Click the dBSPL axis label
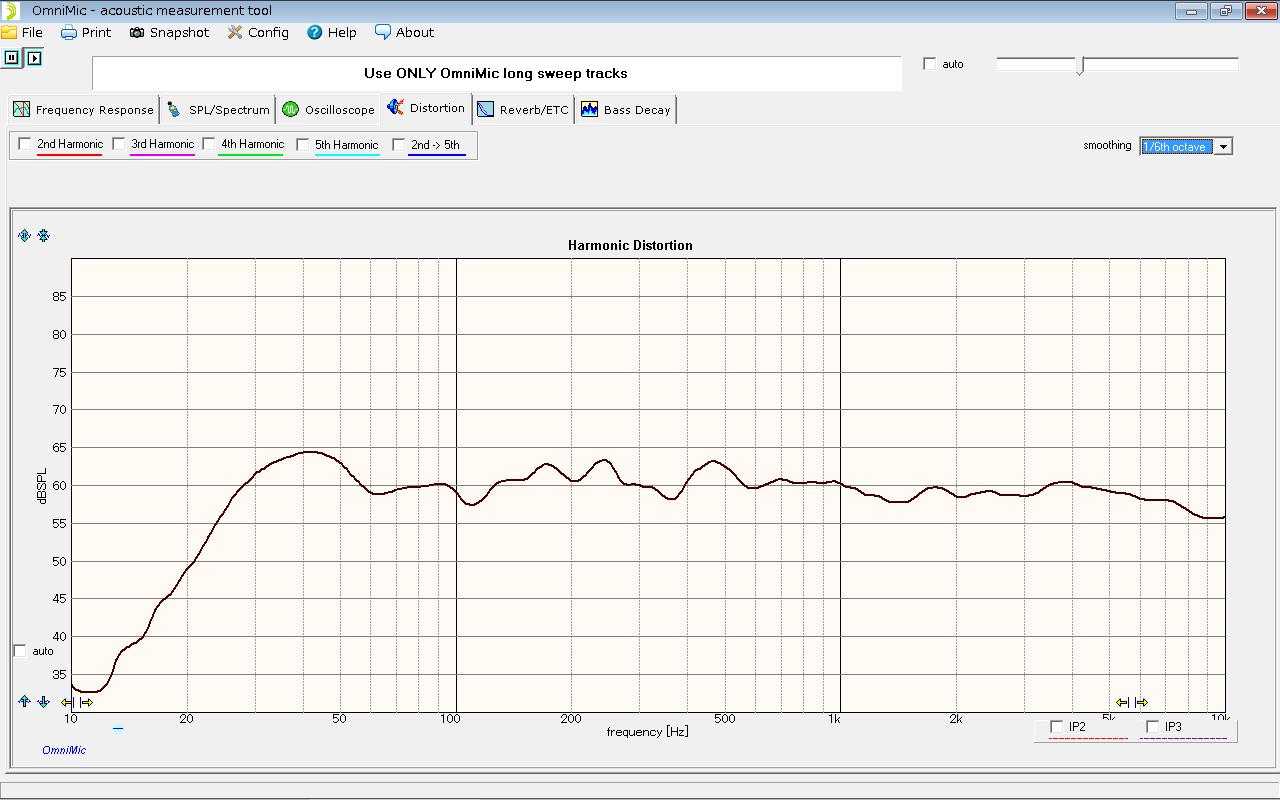The width and height of the screenshot is (1280, 800). point(43,485)
